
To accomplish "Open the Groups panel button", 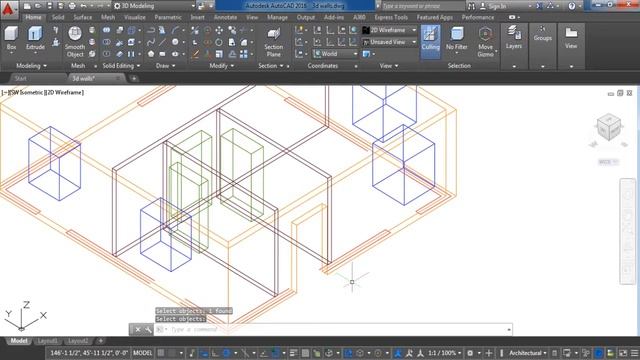I will tap(542, 33).
